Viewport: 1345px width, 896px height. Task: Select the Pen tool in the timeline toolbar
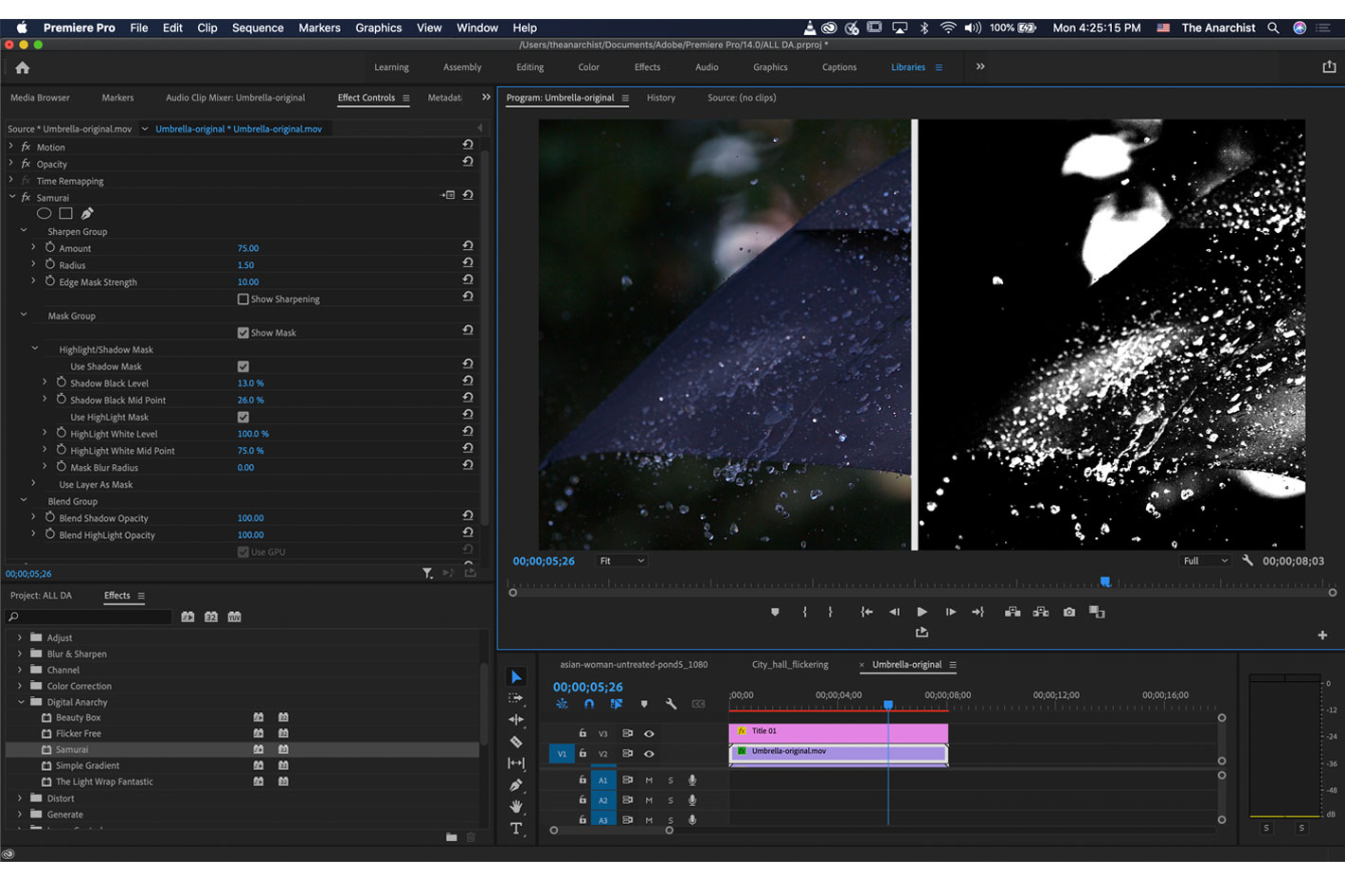(516, 785)
